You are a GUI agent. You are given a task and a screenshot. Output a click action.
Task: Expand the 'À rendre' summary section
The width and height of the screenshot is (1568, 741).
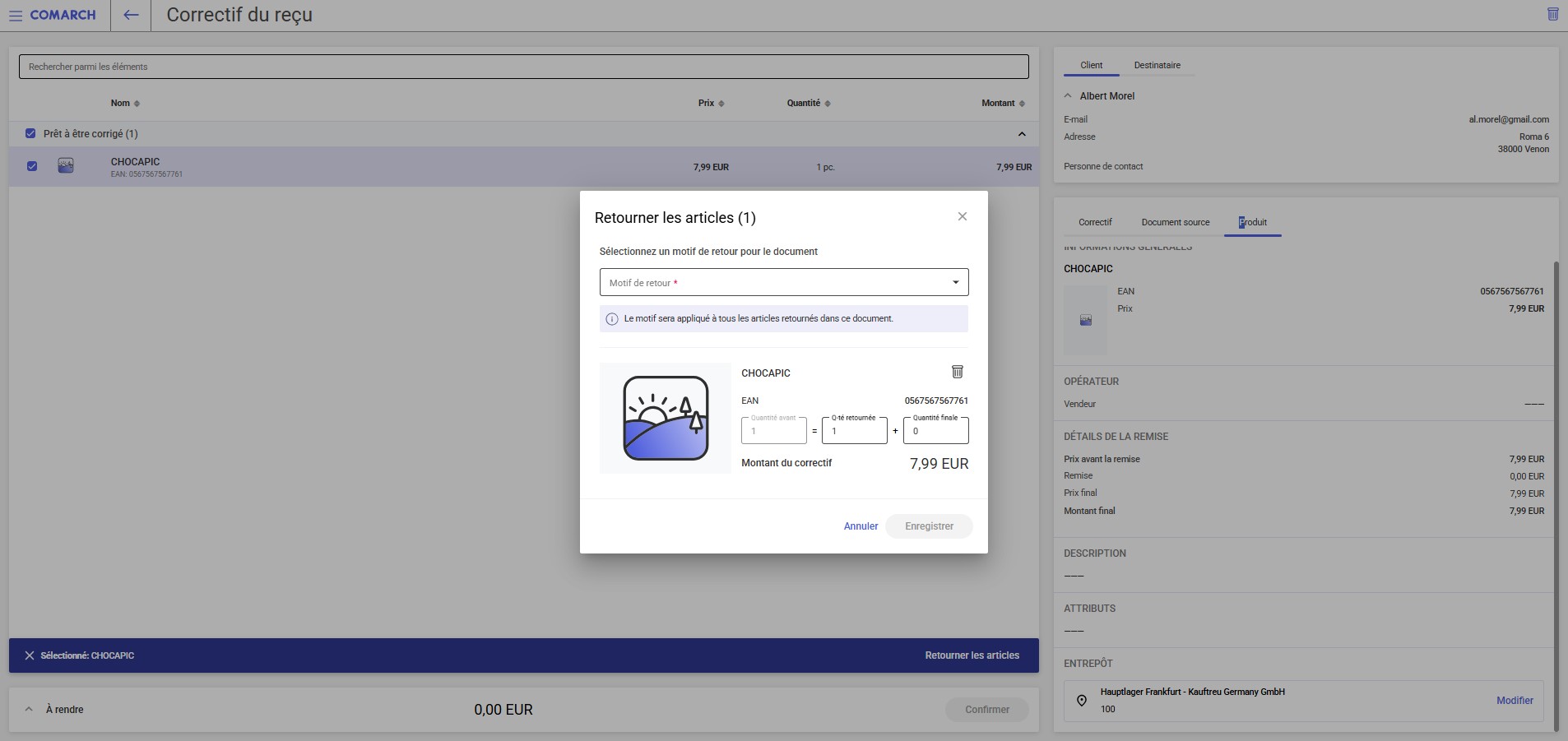point(29,709)
